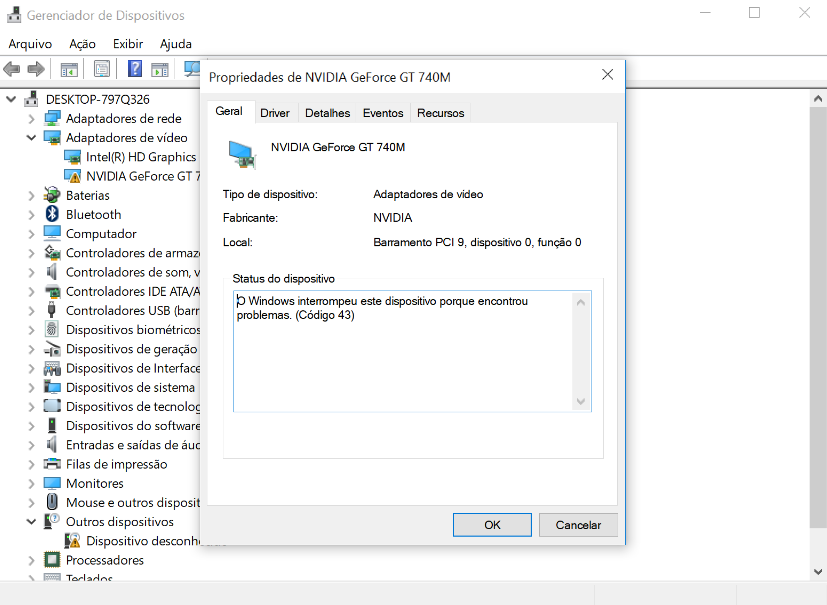The height and width of the screenshot is (605, 827).
Task: Select the 'Outros dispositivos' label
Action: pos(120,522)
